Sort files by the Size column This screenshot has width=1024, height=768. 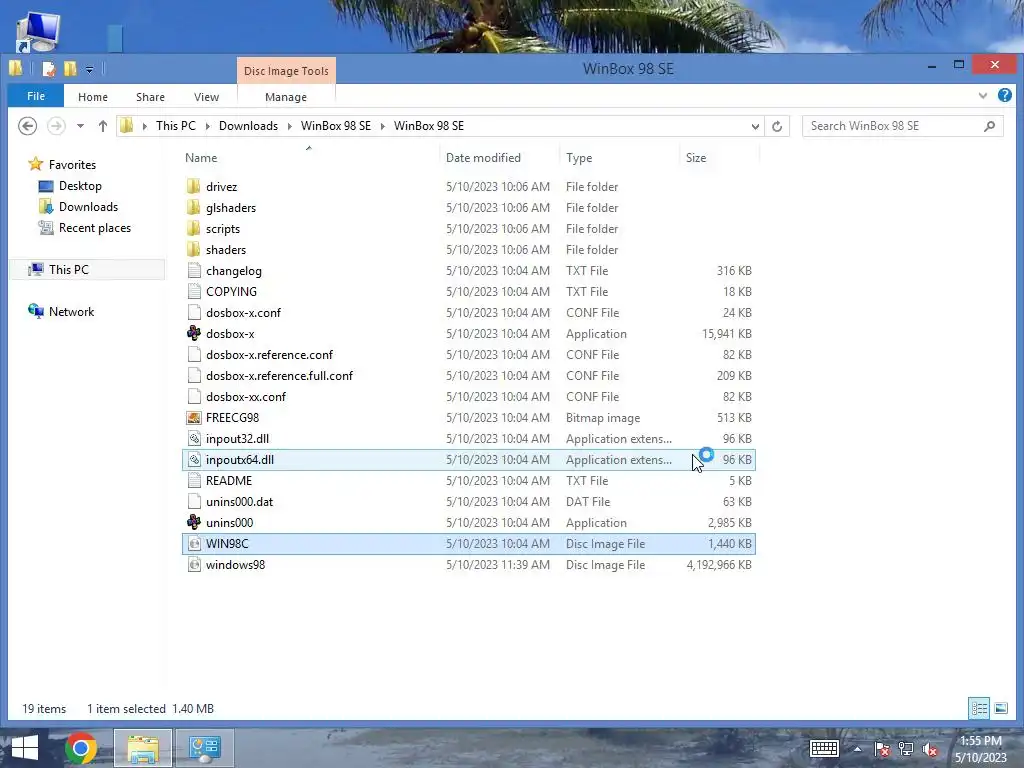[696, 158]
